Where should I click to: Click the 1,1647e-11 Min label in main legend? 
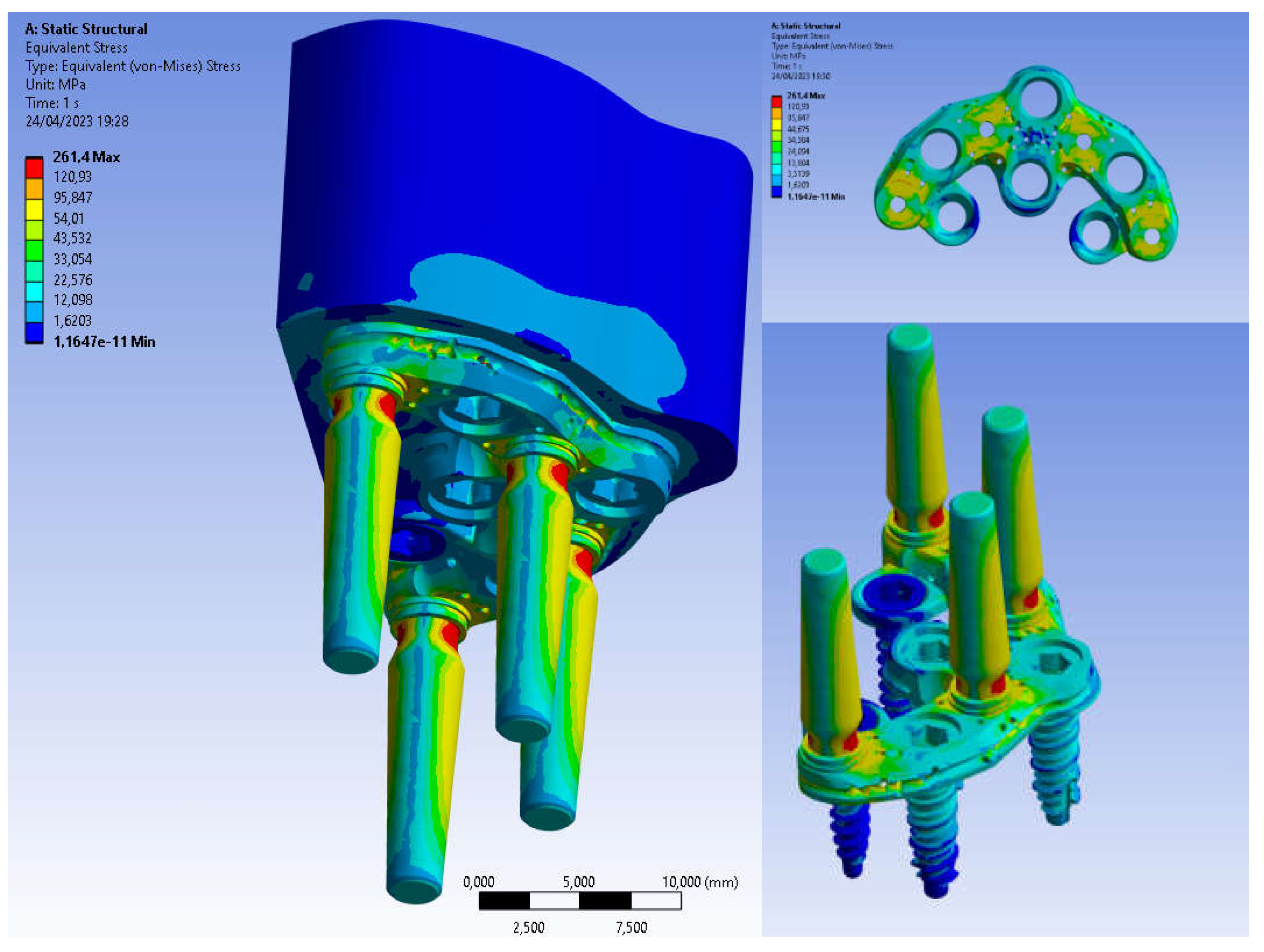(104, 342)
